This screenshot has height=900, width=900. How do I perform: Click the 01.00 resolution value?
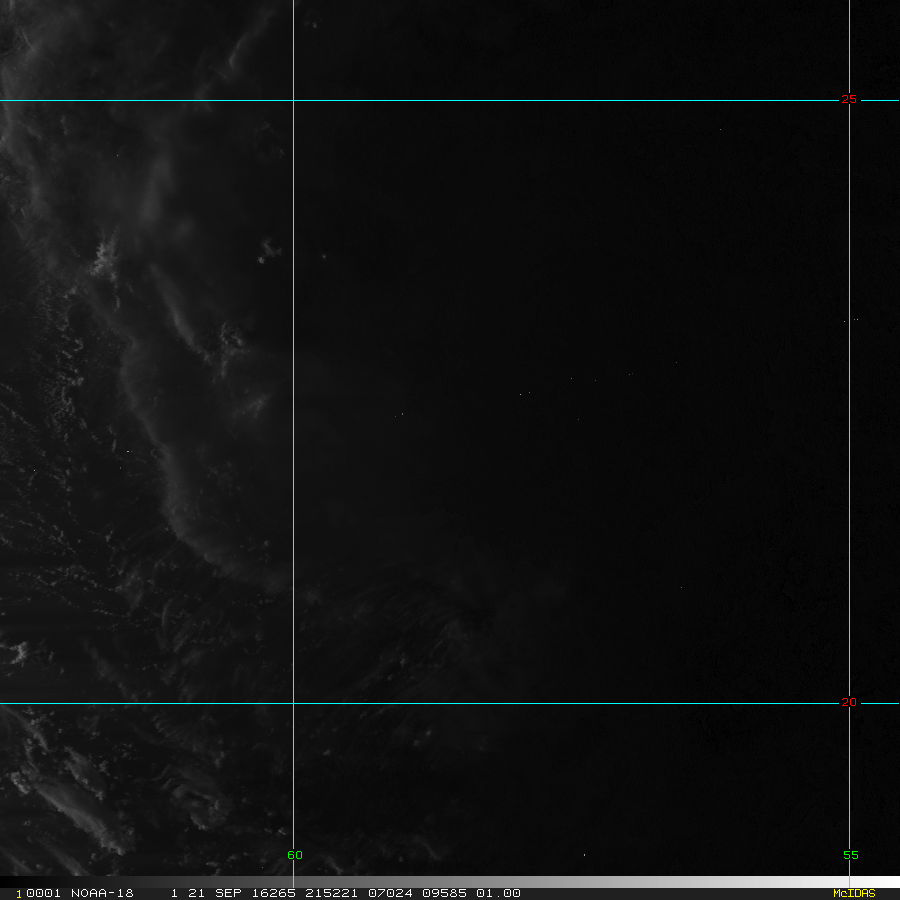coord(498,893)
